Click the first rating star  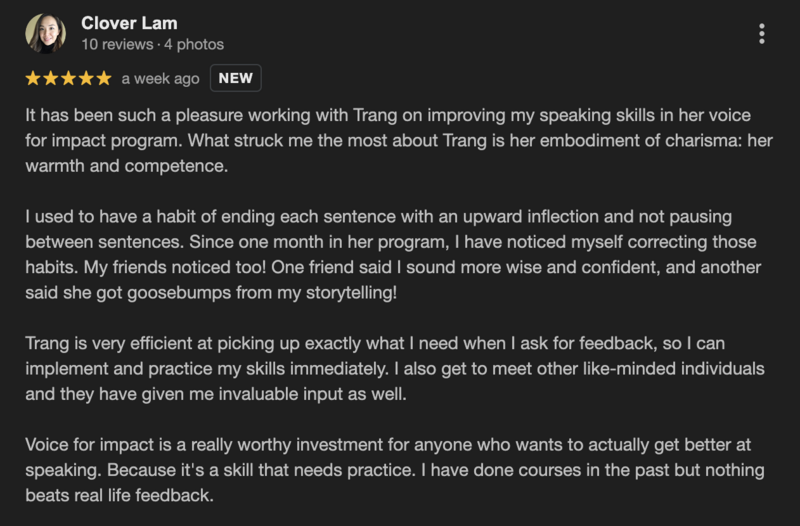33,78
